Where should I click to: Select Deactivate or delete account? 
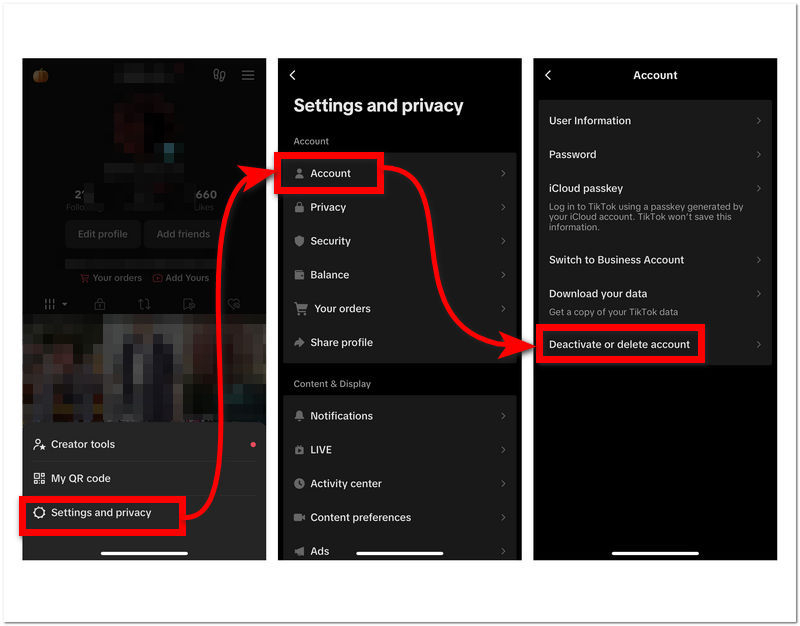tap(655, 344)
